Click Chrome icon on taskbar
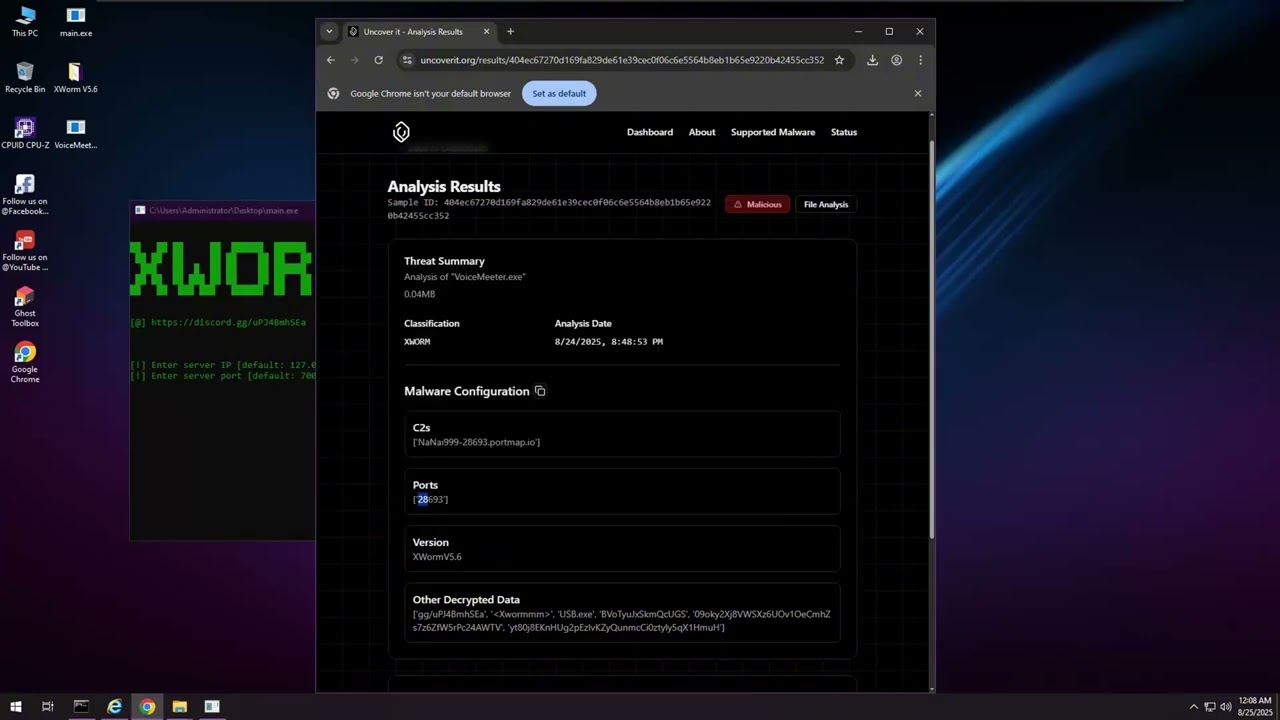1280x720 pixels. [147, 707]
